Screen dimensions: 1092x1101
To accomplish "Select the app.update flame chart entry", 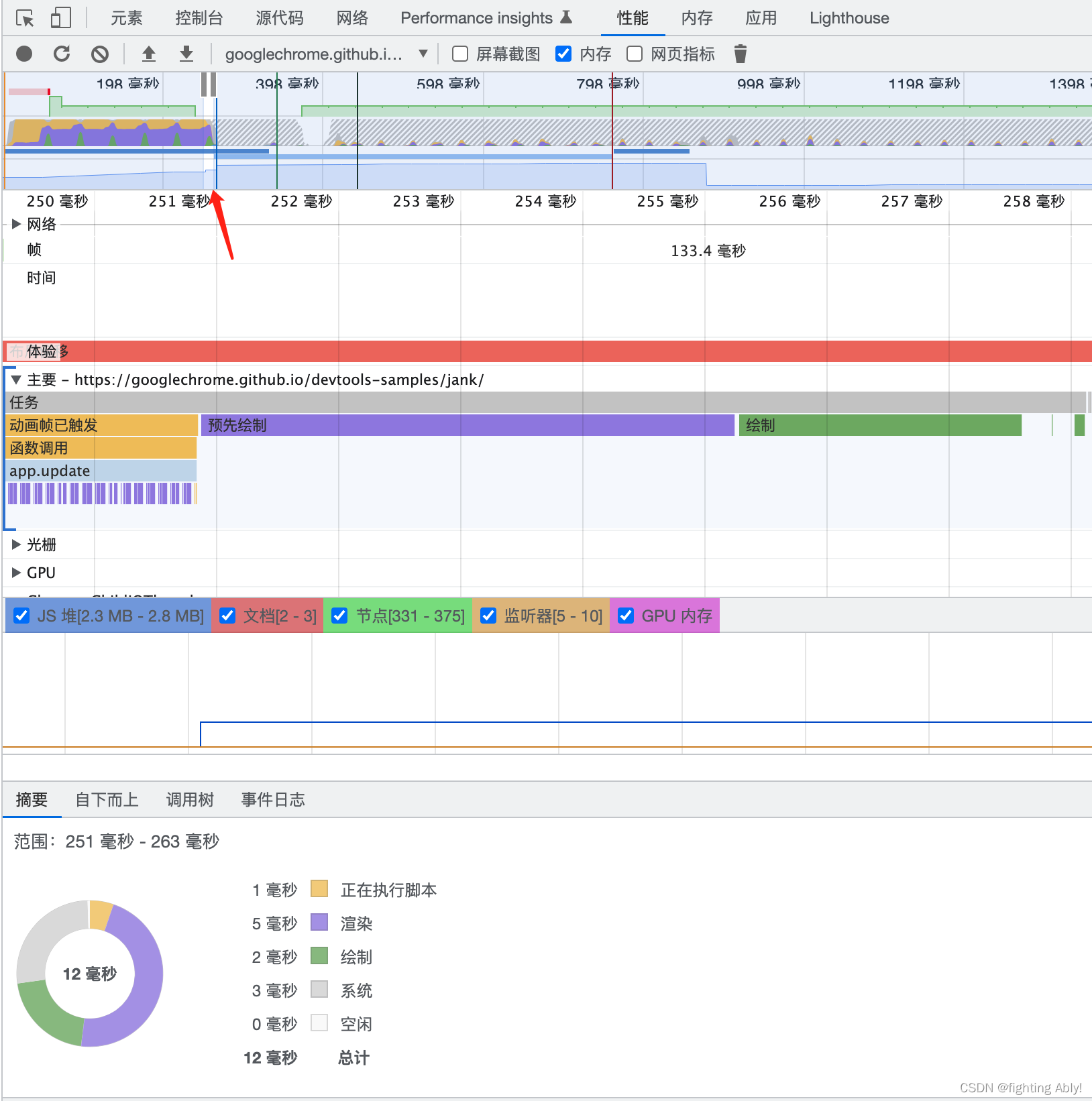I will [x=101, y=471].
